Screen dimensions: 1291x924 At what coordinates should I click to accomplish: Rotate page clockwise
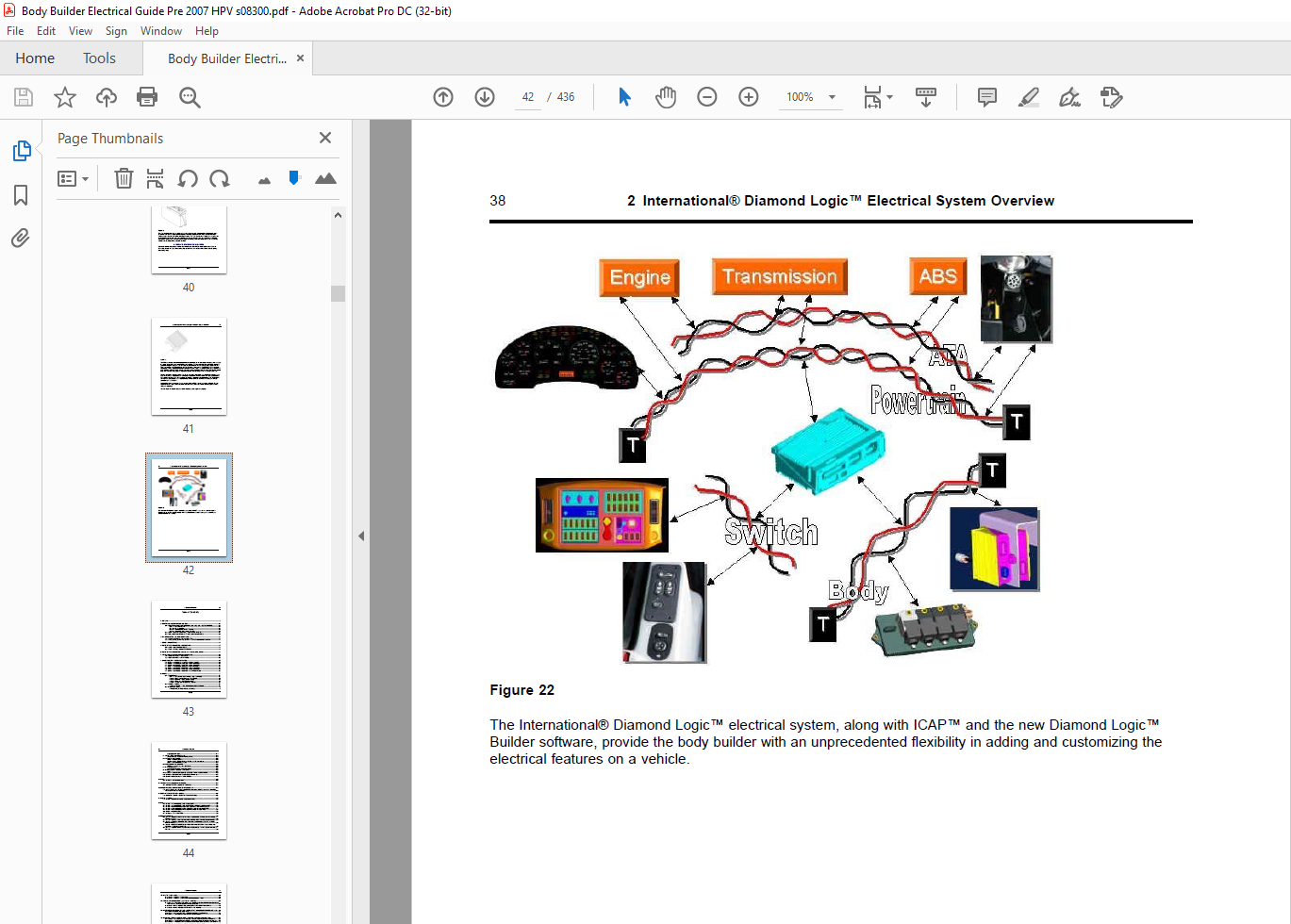coord(220,178)
